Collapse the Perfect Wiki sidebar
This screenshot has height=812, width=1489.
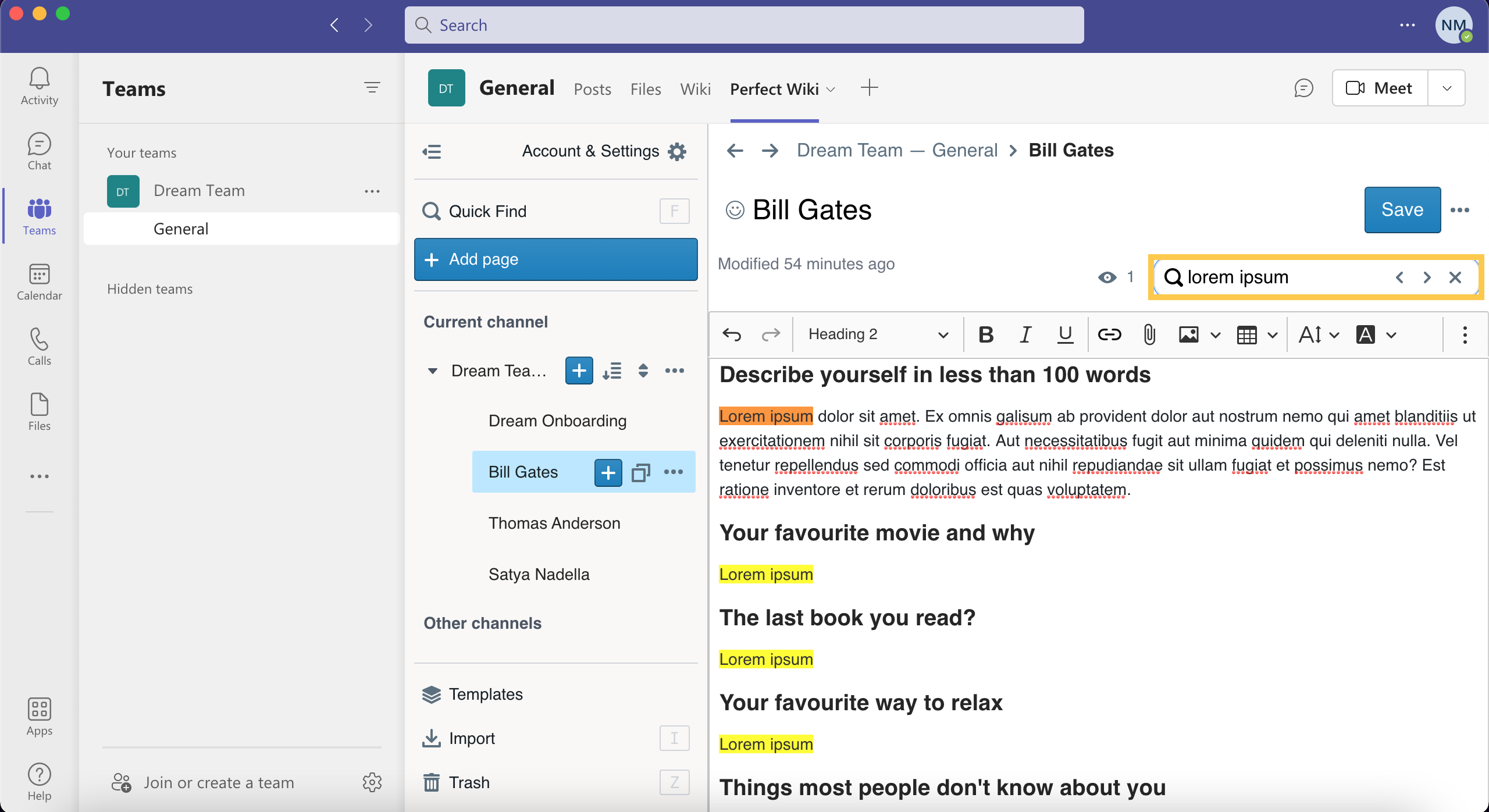pyautogui.click(x=432, y=151)
